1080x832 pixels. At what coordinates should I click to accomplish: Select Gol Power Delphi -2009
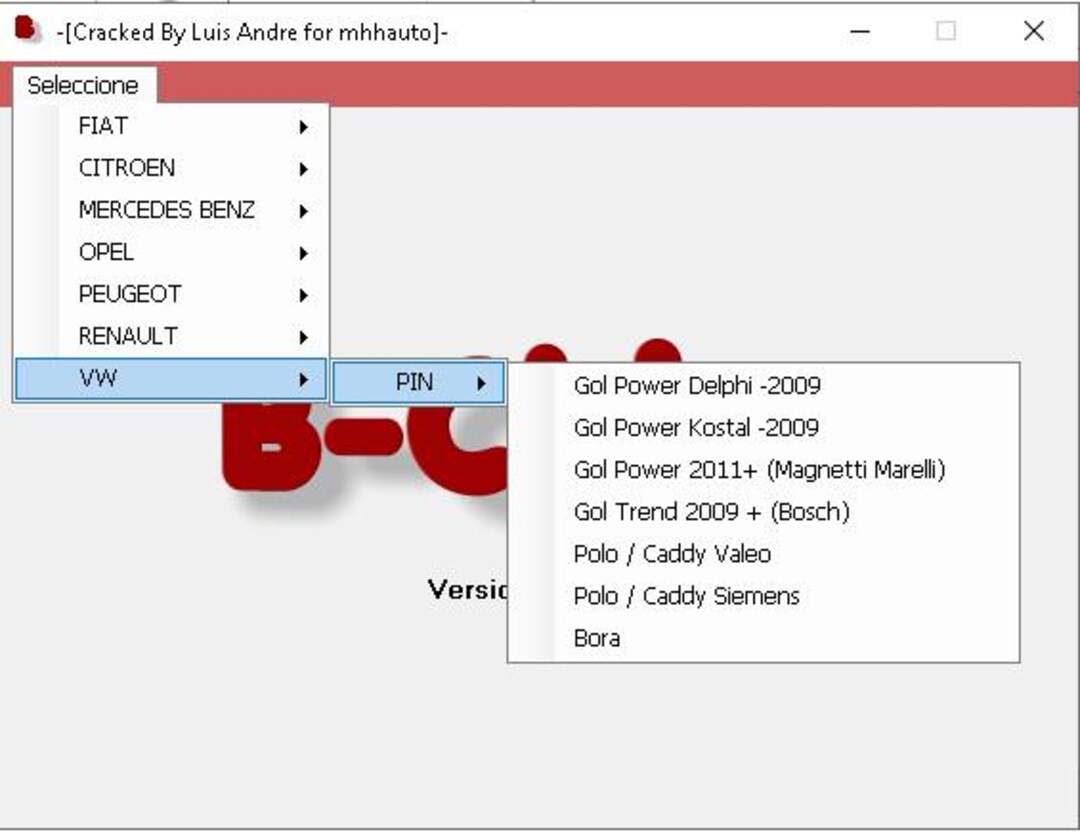[x=697, y=385]
